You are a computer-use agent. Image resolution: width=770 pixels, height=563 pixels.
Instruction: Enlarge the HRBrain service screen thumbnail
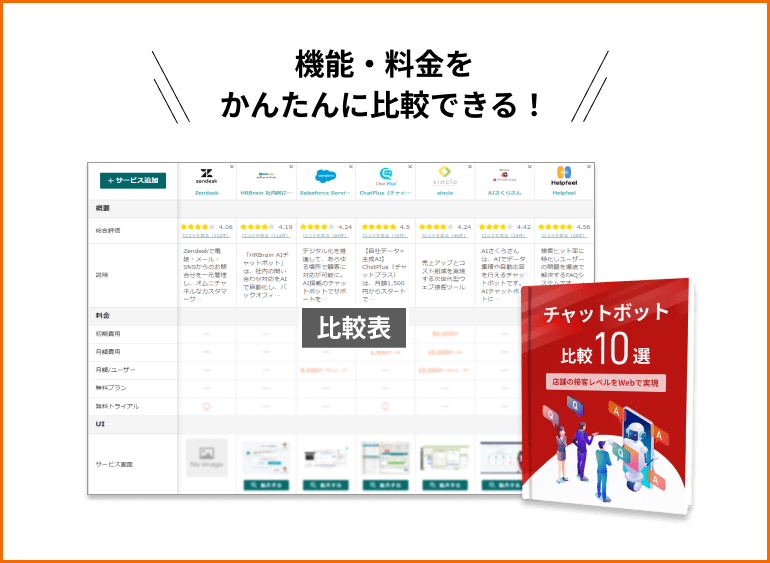click(266, 485)
